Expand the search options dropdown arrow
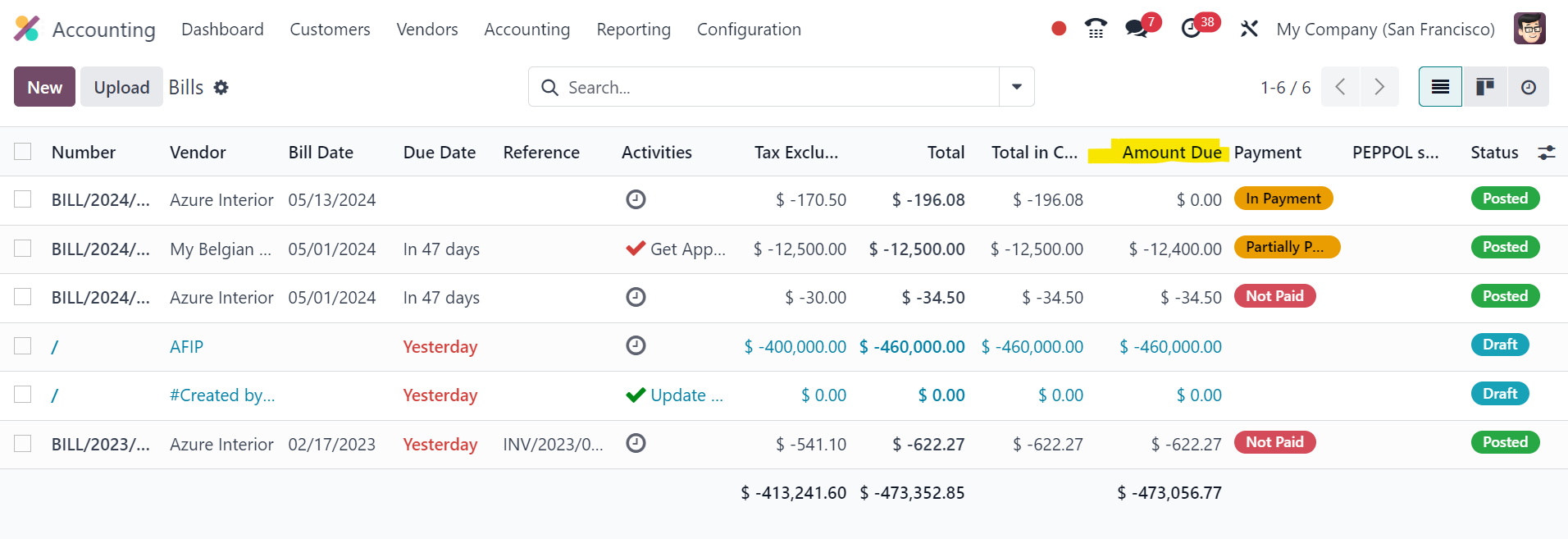1568x539 pixels. tap(1016, 87)
